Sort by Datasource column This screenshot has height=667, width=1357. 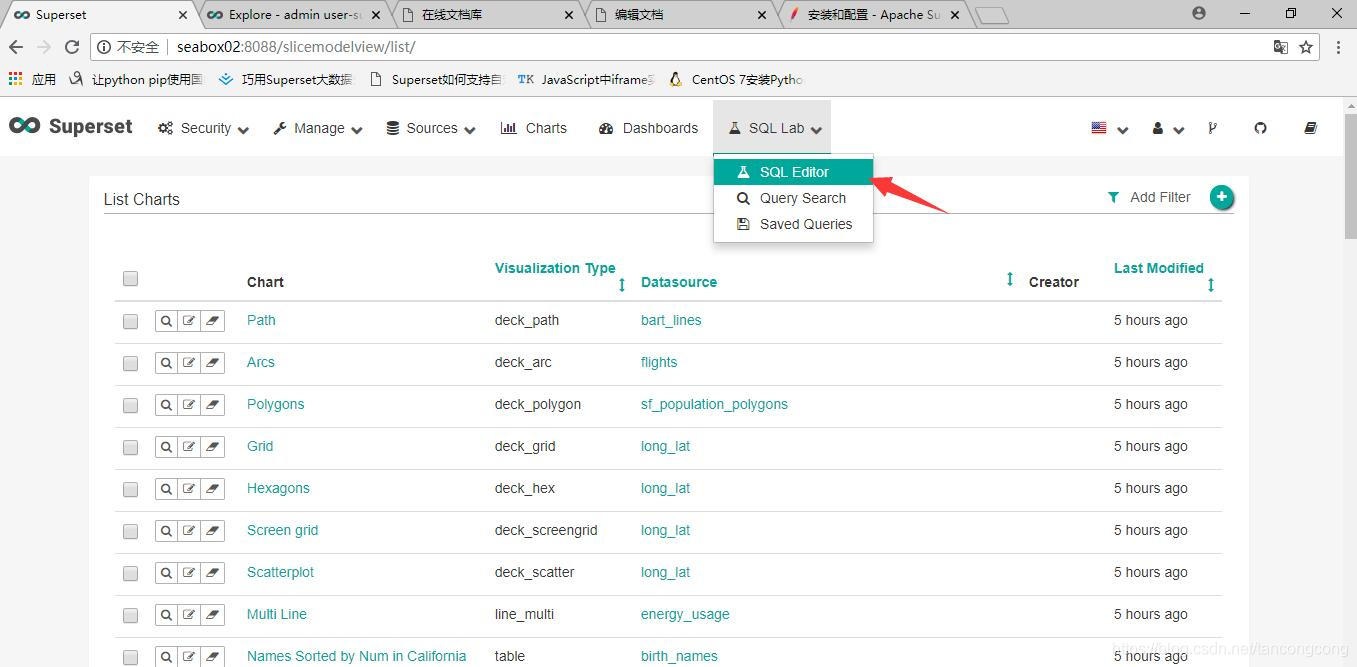679,282
